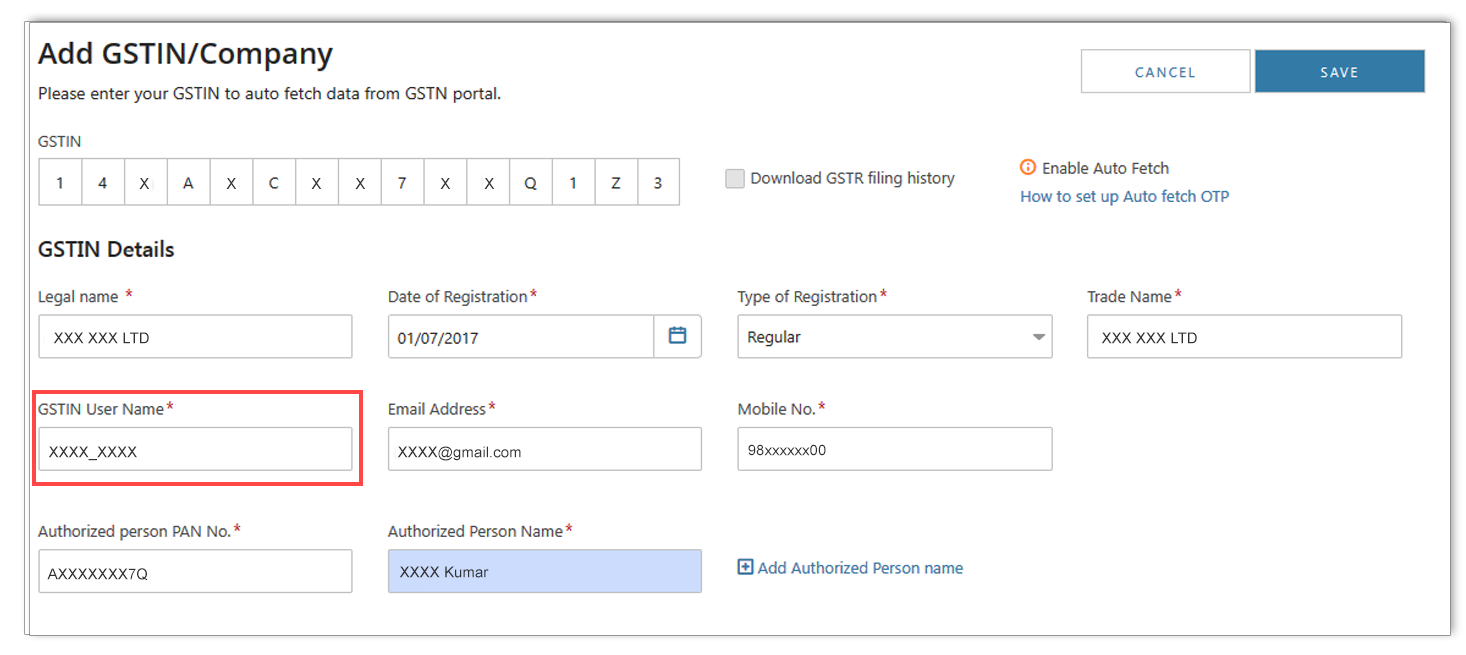The image size is (1466, 655).
Task: Click the first GSTIN digit box
Action: click(60, 183)
